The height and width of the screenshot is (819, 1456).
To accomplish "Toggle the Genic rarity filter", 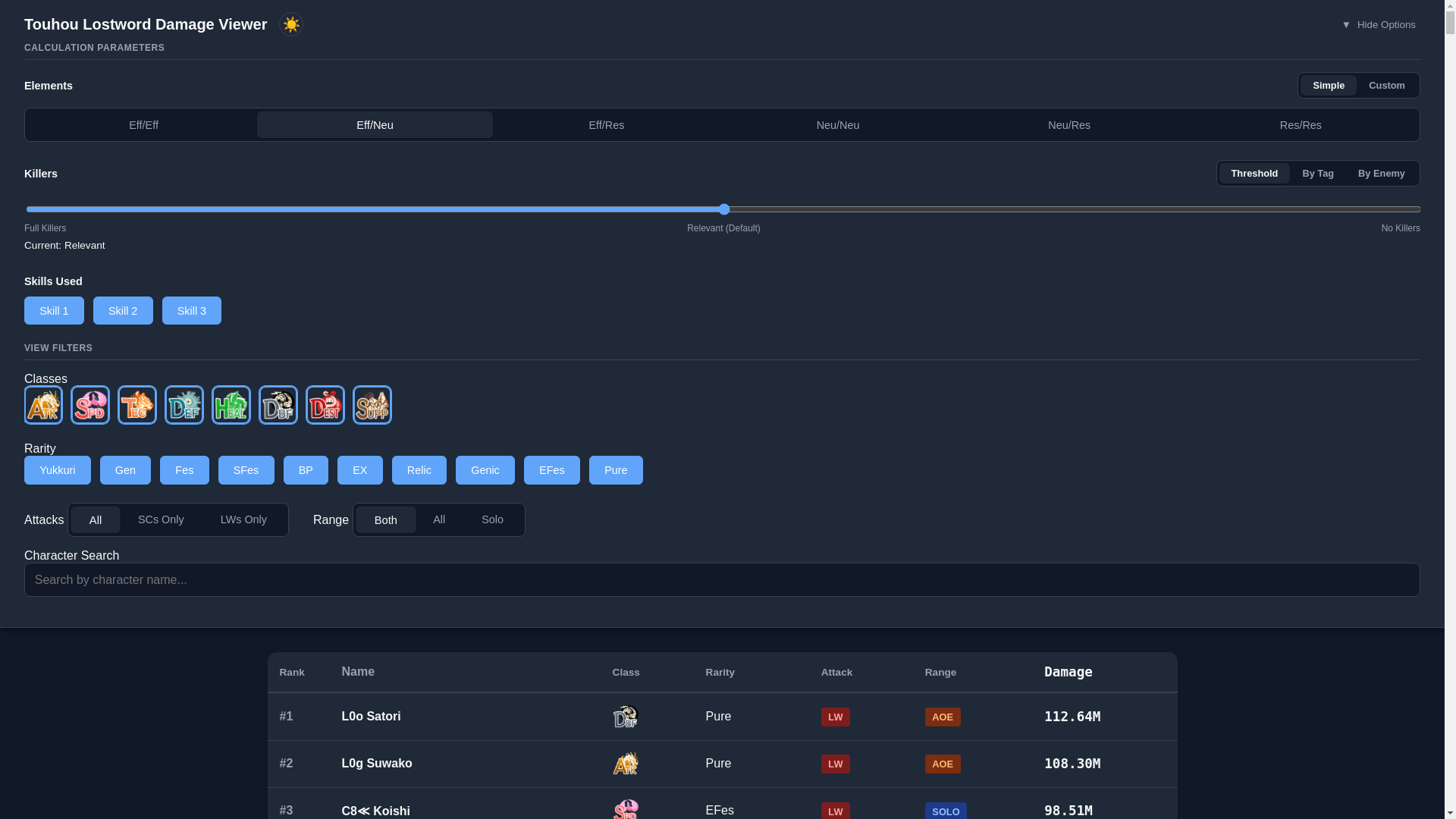I will 485,470.
